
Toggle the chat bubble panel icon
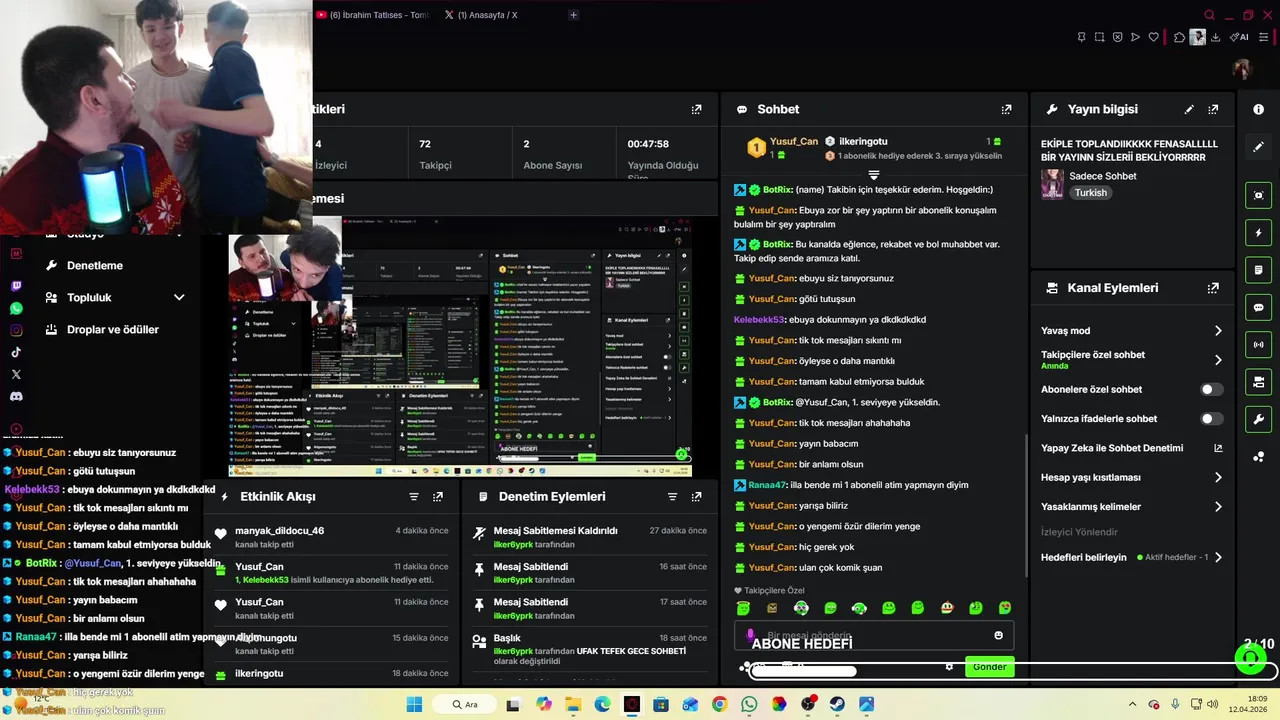coord(1259,307)
